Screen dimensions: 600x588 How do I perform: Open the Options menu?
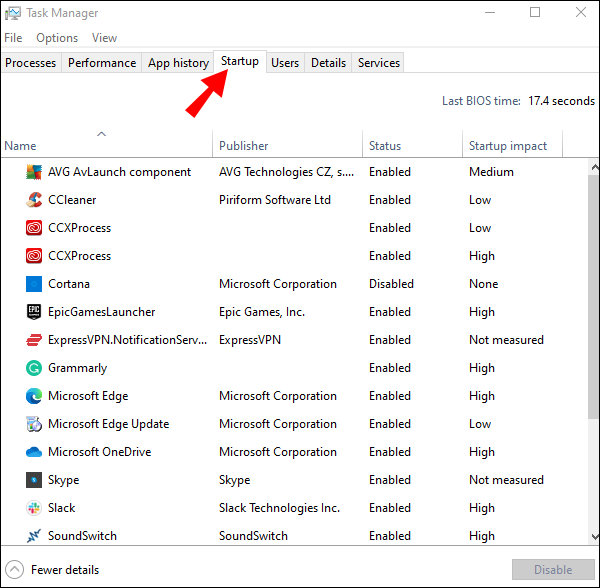pos(57,38)
